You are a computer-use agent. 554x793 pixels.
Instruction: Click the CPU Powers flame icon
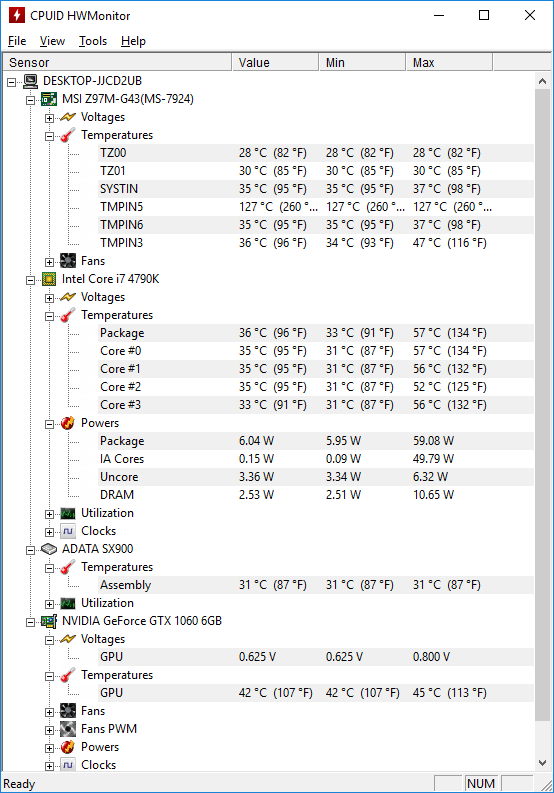pos(68,423)
